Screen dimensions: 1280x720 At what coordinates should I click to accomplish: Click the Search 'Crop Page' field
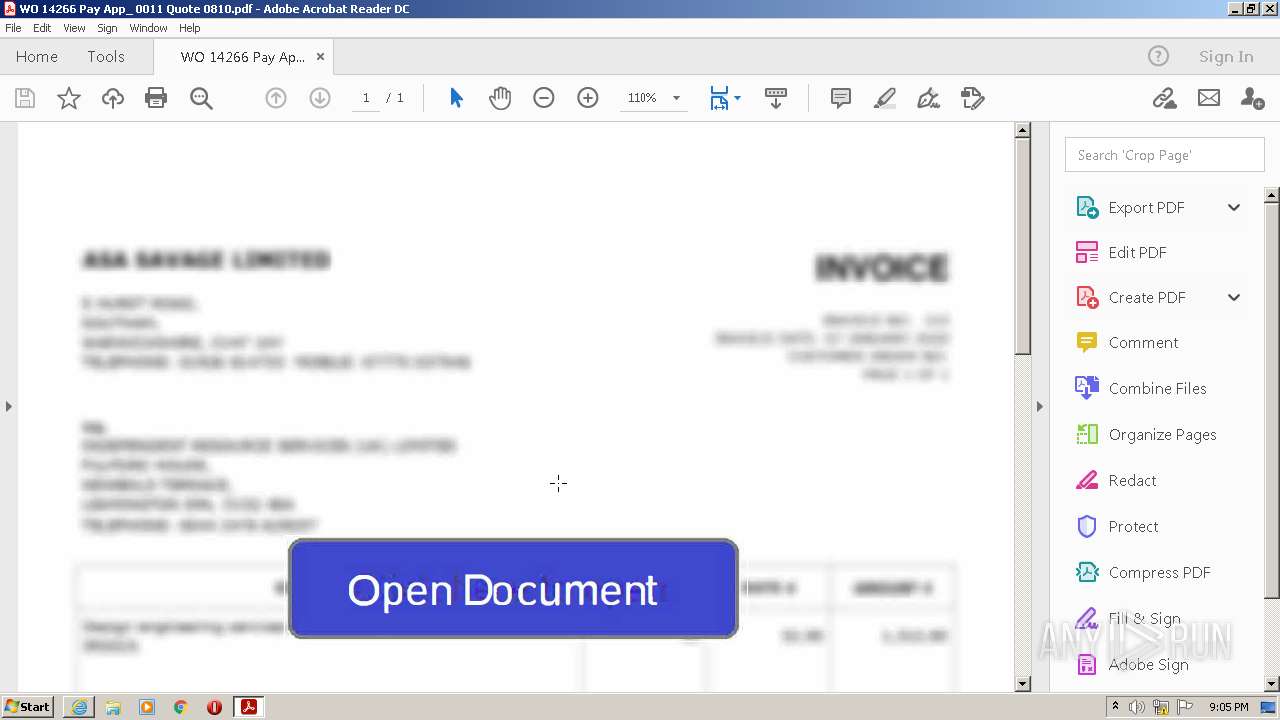1165,155
